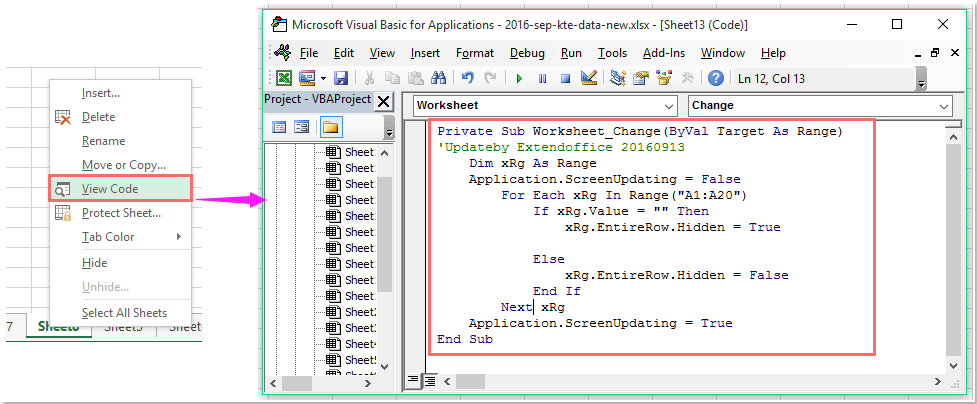This screenshot has height=404, width=977.
Task: Save the VBA project with the floppy disk icon
Action: pos(341,78)
